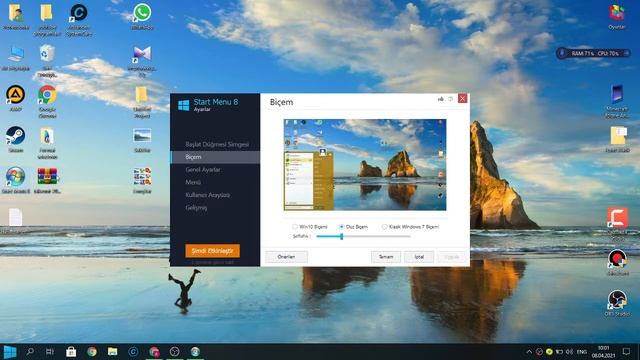Select the Biçem sidebar section
640x360 pixels.
coord(215,157)
